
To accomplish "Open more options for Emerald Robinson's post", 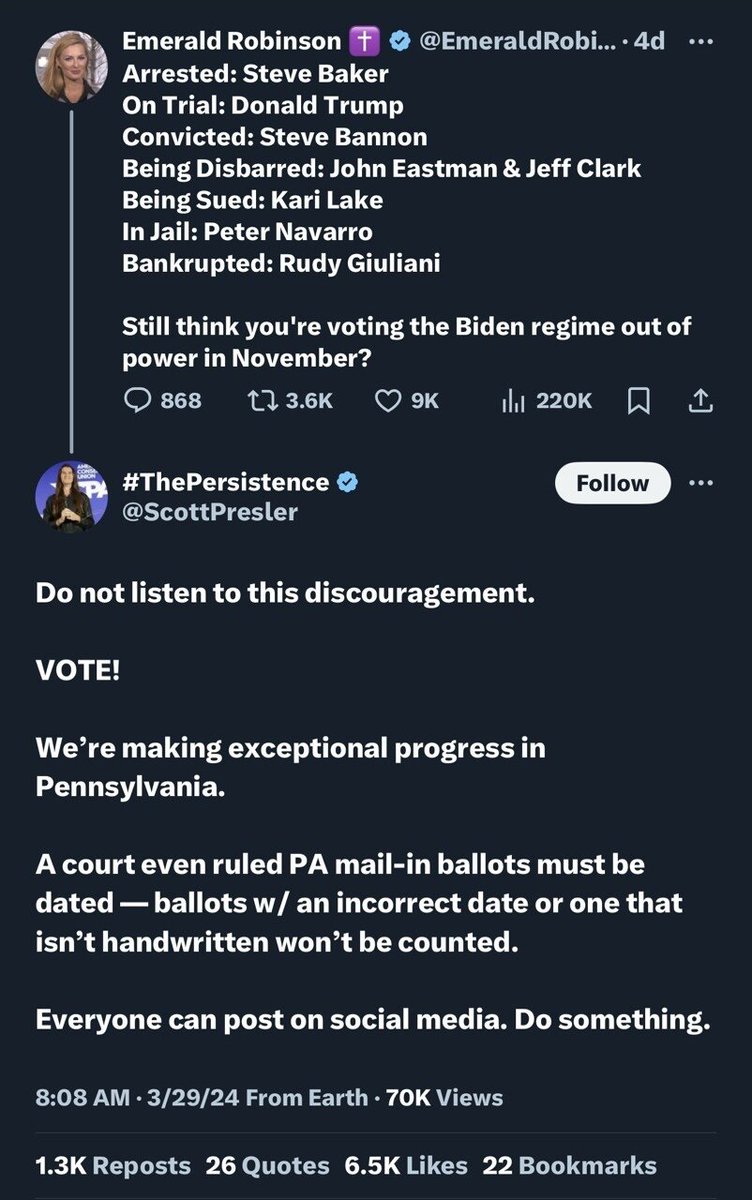I will (x=703, y=41).
